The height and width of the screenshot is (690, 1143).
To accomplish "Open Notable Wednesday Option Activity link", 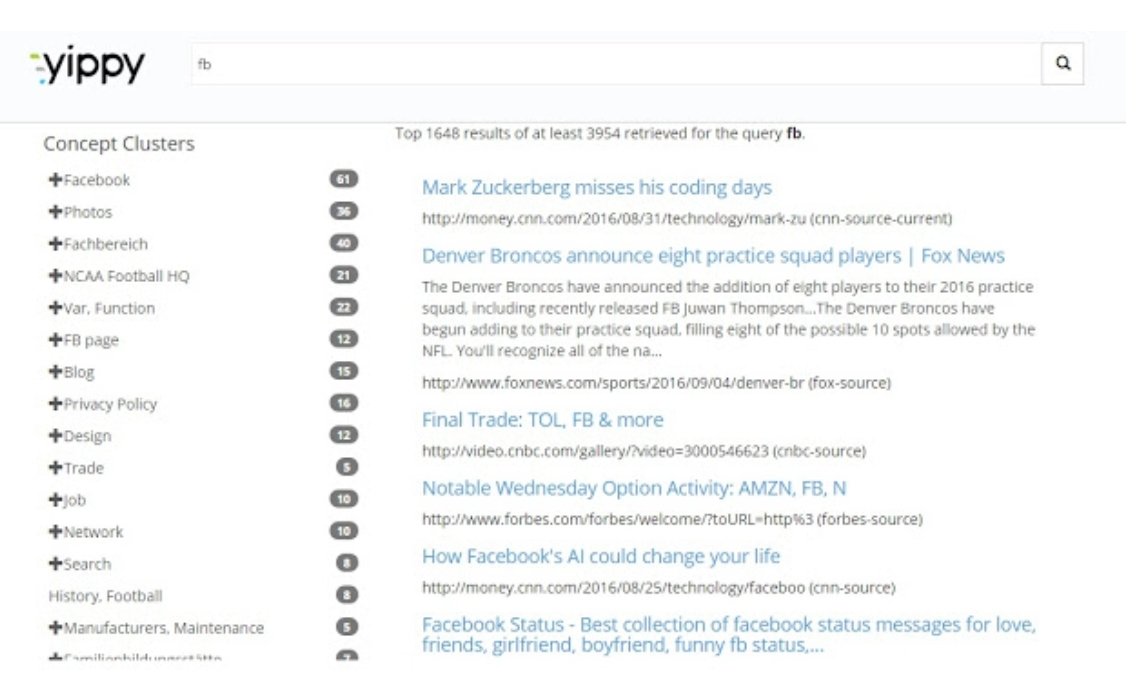I will 633,488.
